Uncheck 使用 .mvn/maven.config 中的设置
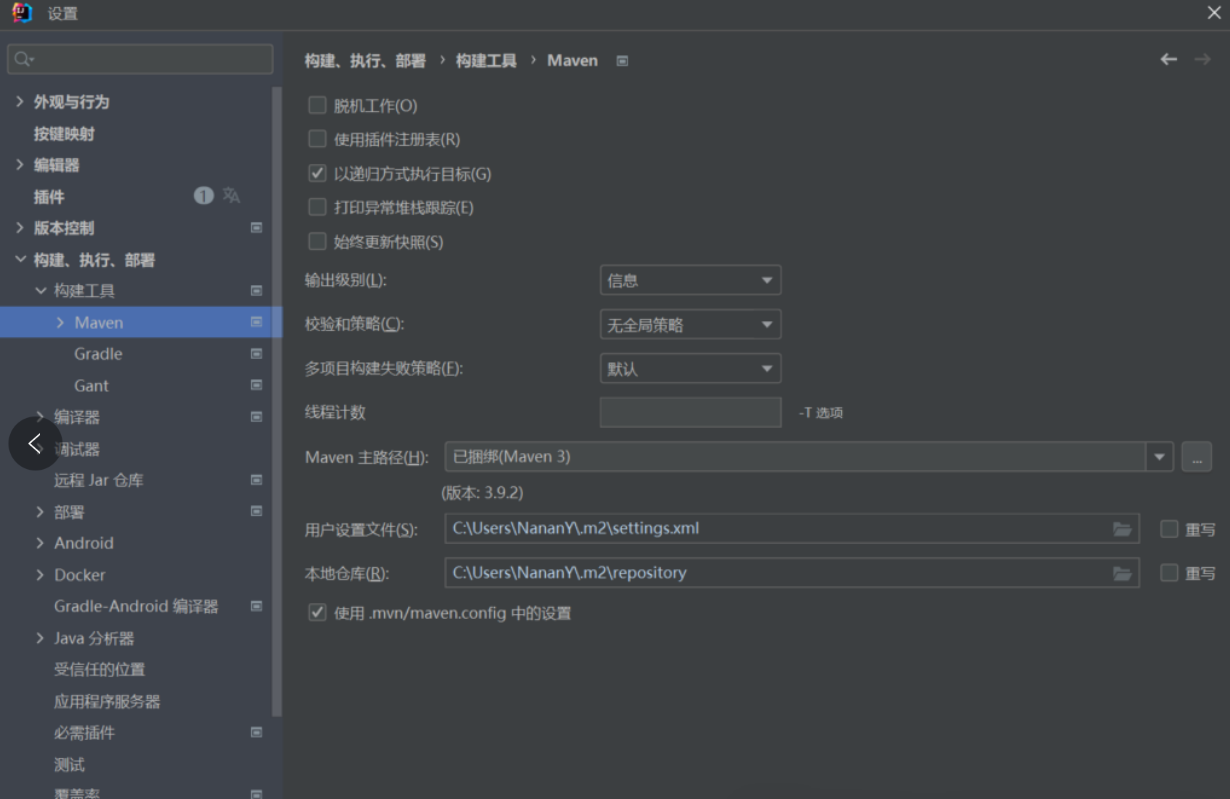Screen dimensions: 1230x799 click(x=317, y=612)
